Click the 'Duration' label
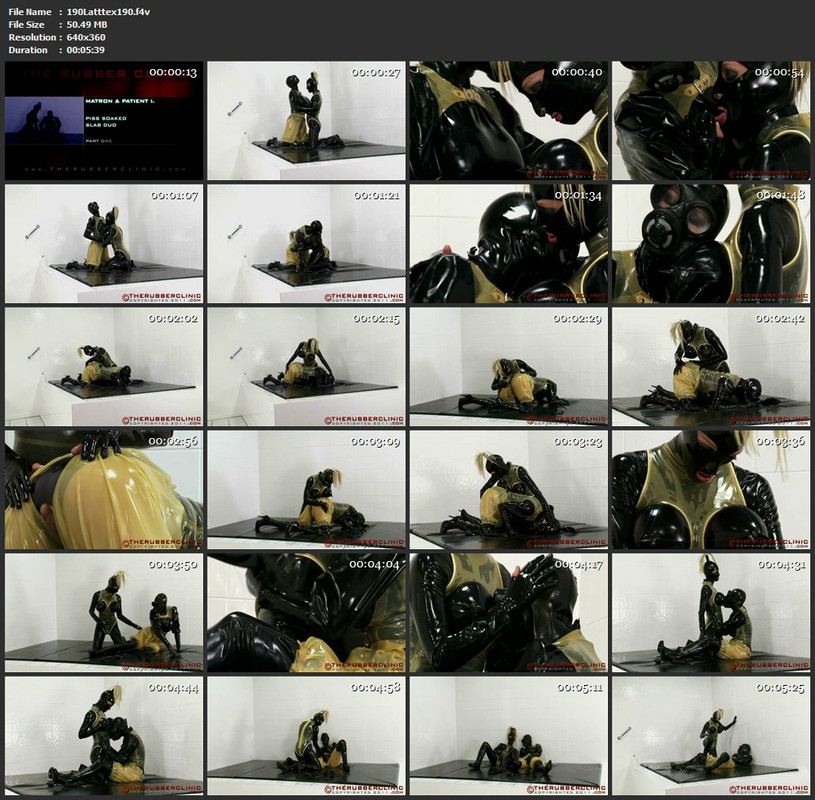Viewport: 815px width, 800px height. [28, 50]
